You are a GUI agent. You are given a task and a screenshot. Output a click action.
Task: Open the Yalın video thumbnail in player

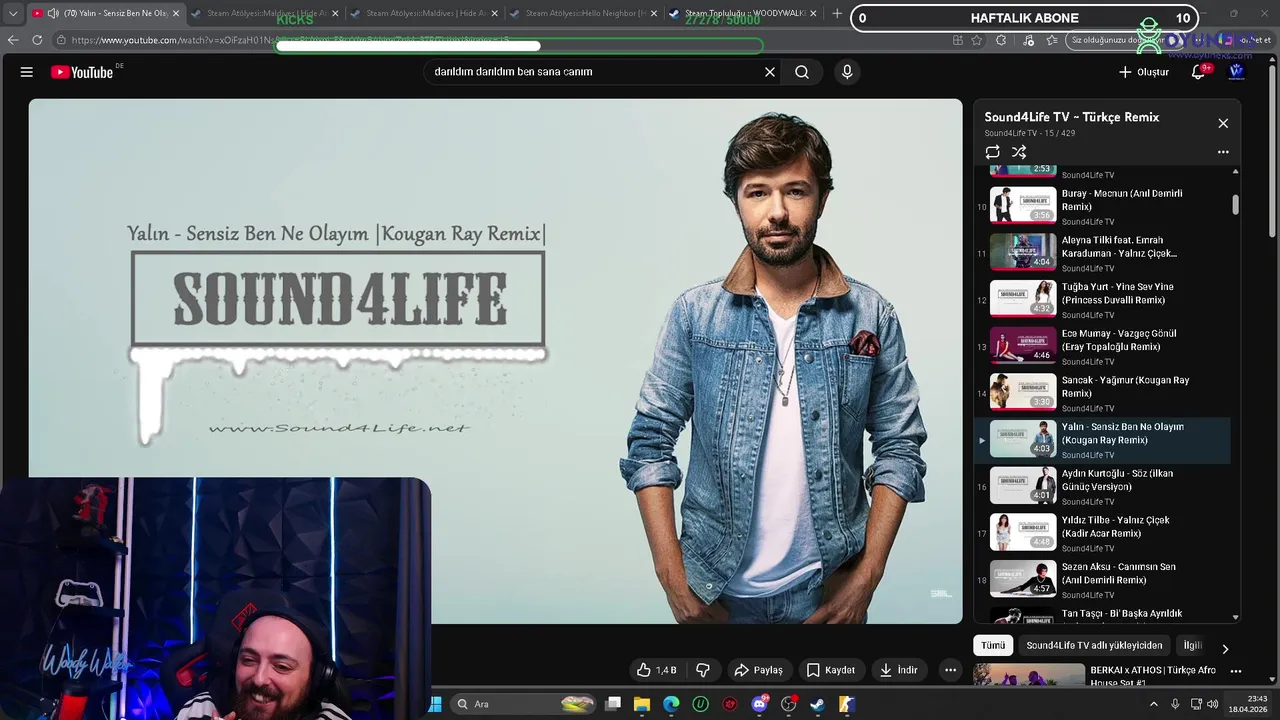click(x=495, y=360)
